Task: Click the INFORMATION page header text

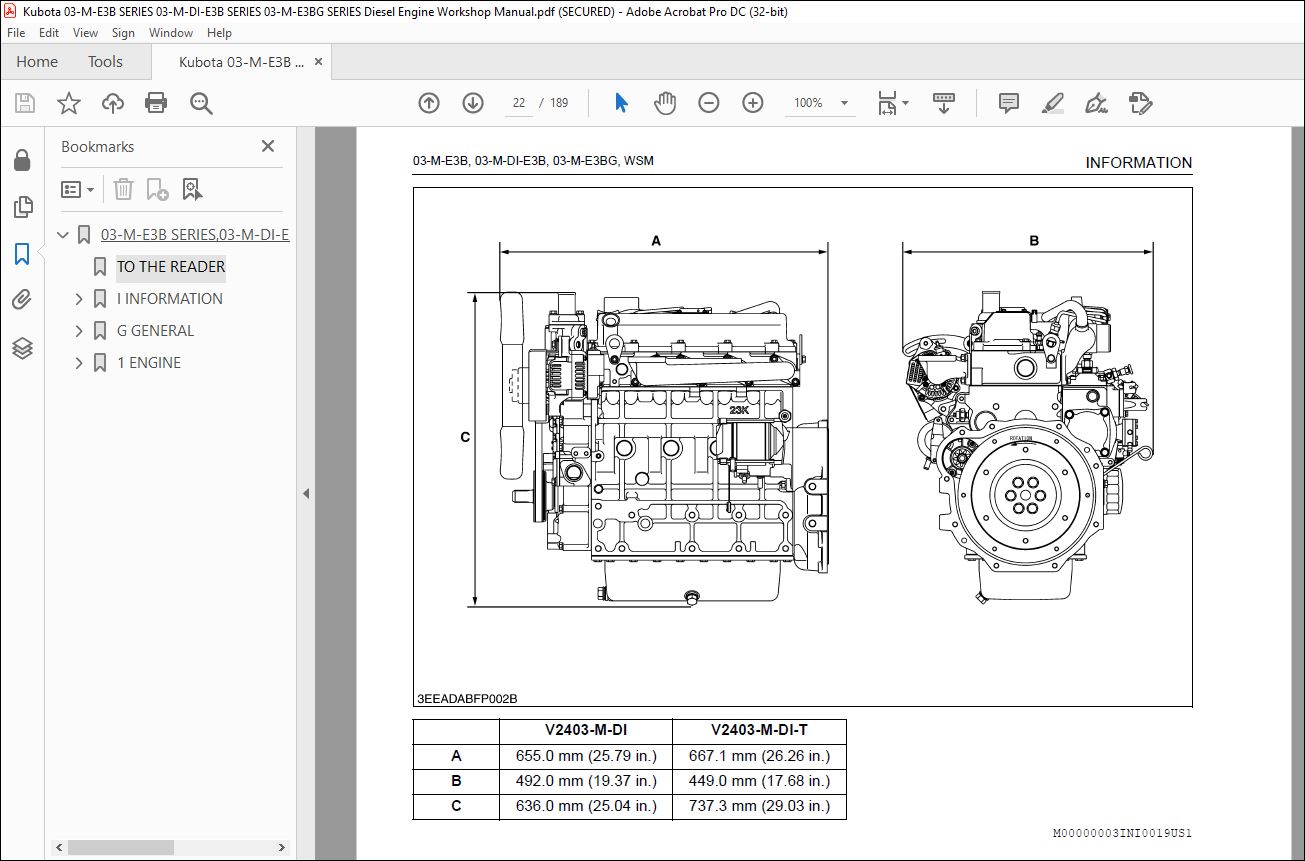Action: coord(1139,163)
